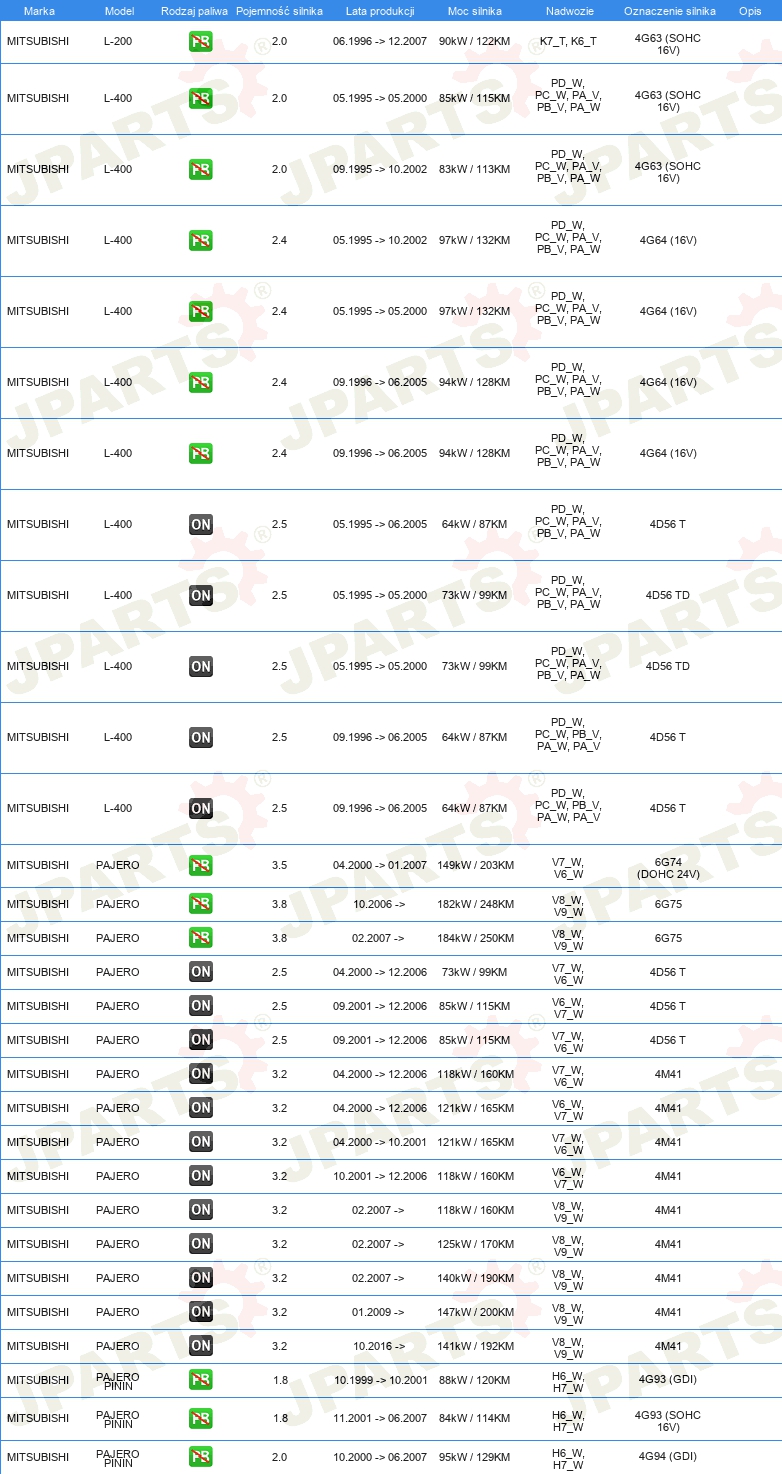Click the 'Rodzaj paliwa' column header
Image resolution: width=782 pixels, height=1474 pixels.
(195, 11)
